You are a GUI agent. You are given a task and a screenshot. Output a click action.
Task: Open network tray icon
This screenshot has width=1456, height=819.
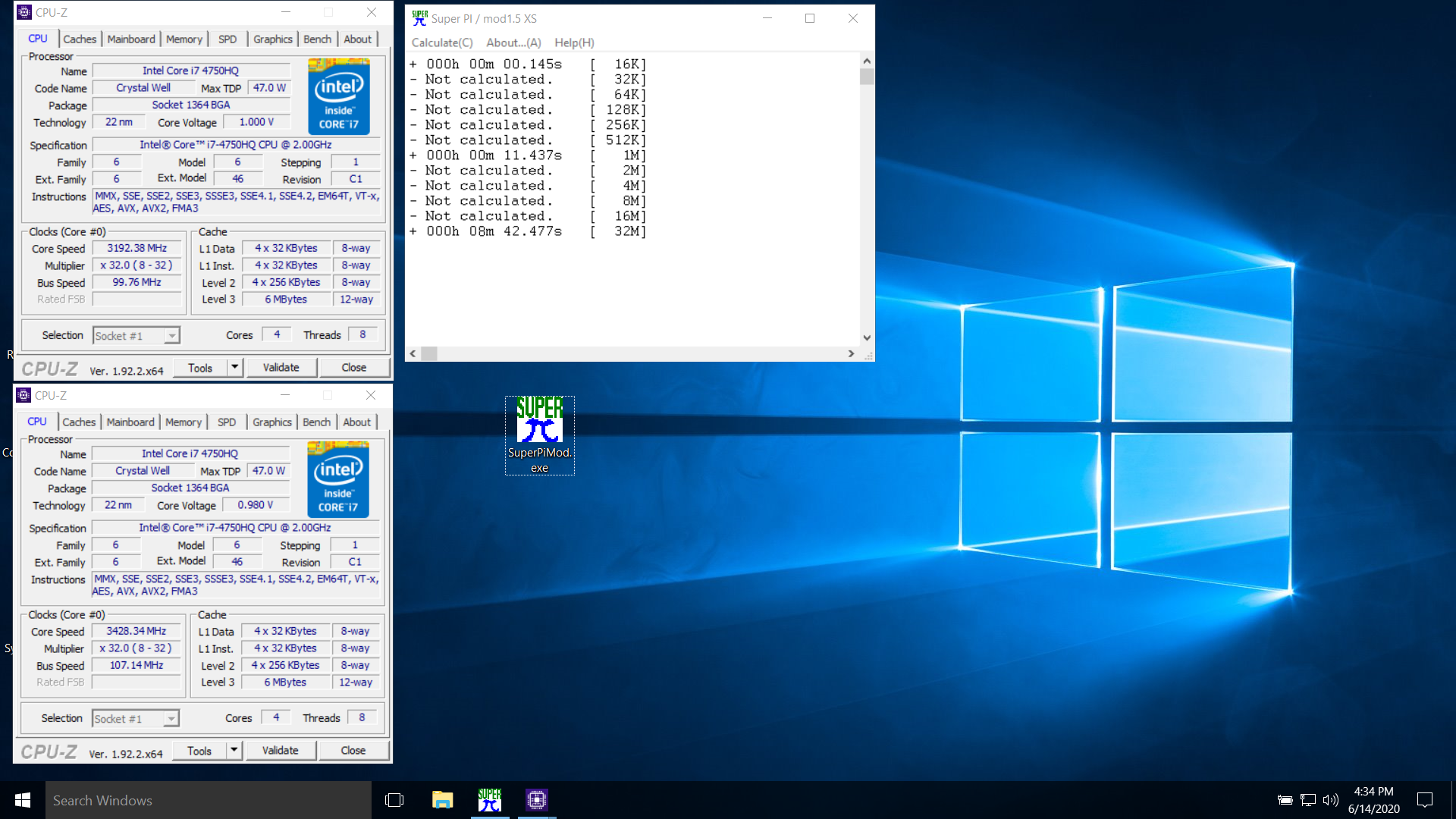[1308, 800]
